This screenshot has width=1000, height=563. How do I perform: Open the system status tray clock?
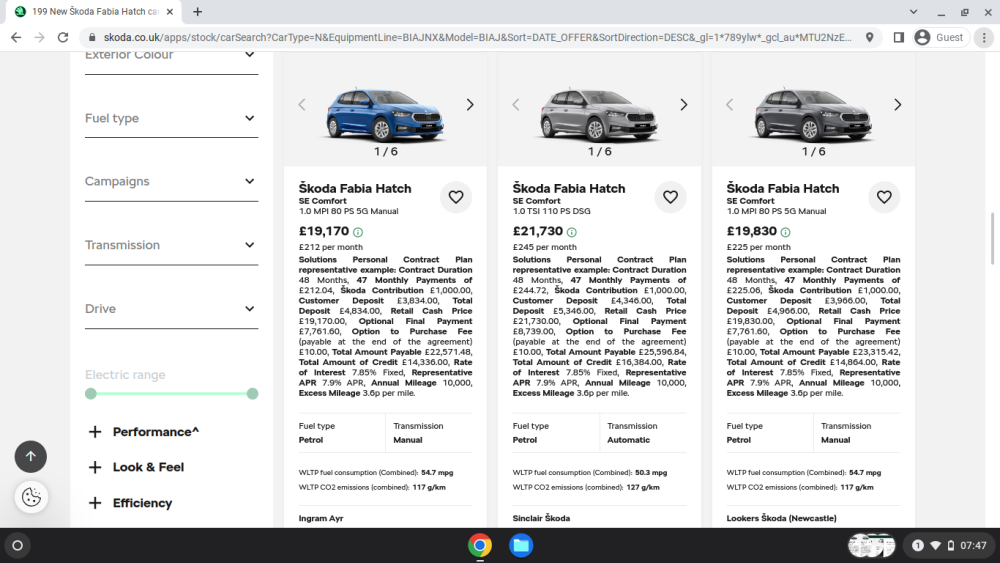pyautogui.click(x=973, y=546)
